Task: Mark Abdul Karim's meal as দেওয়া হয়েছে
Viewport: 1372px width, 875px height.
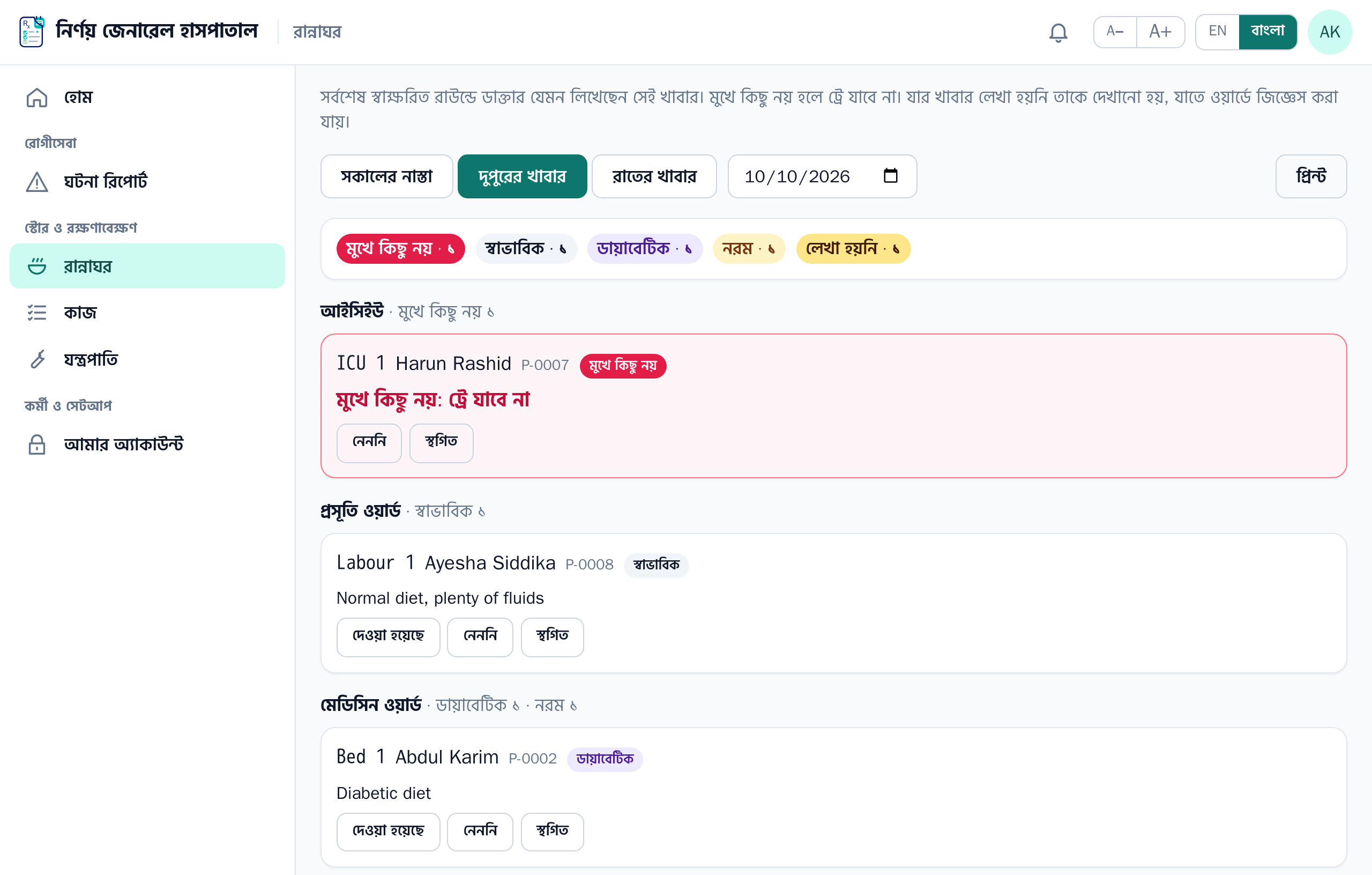Action: [x=388, y=832]
